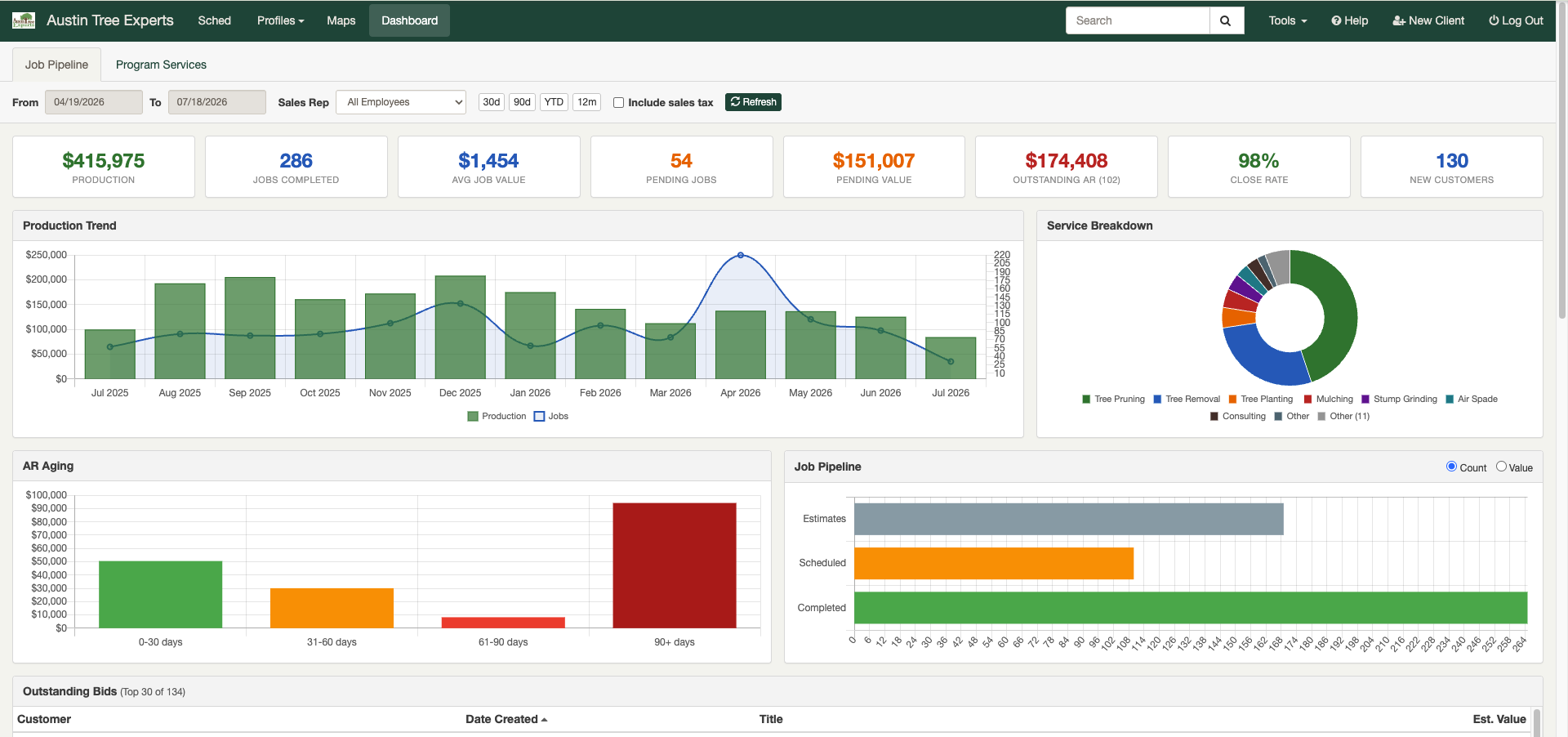Toggle Stump Grinding legend swatch

1365,399
